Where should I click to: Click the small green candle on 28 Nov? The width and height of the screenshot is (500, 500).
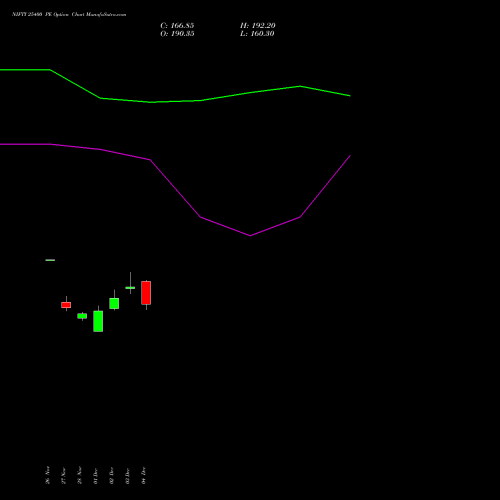82,316
